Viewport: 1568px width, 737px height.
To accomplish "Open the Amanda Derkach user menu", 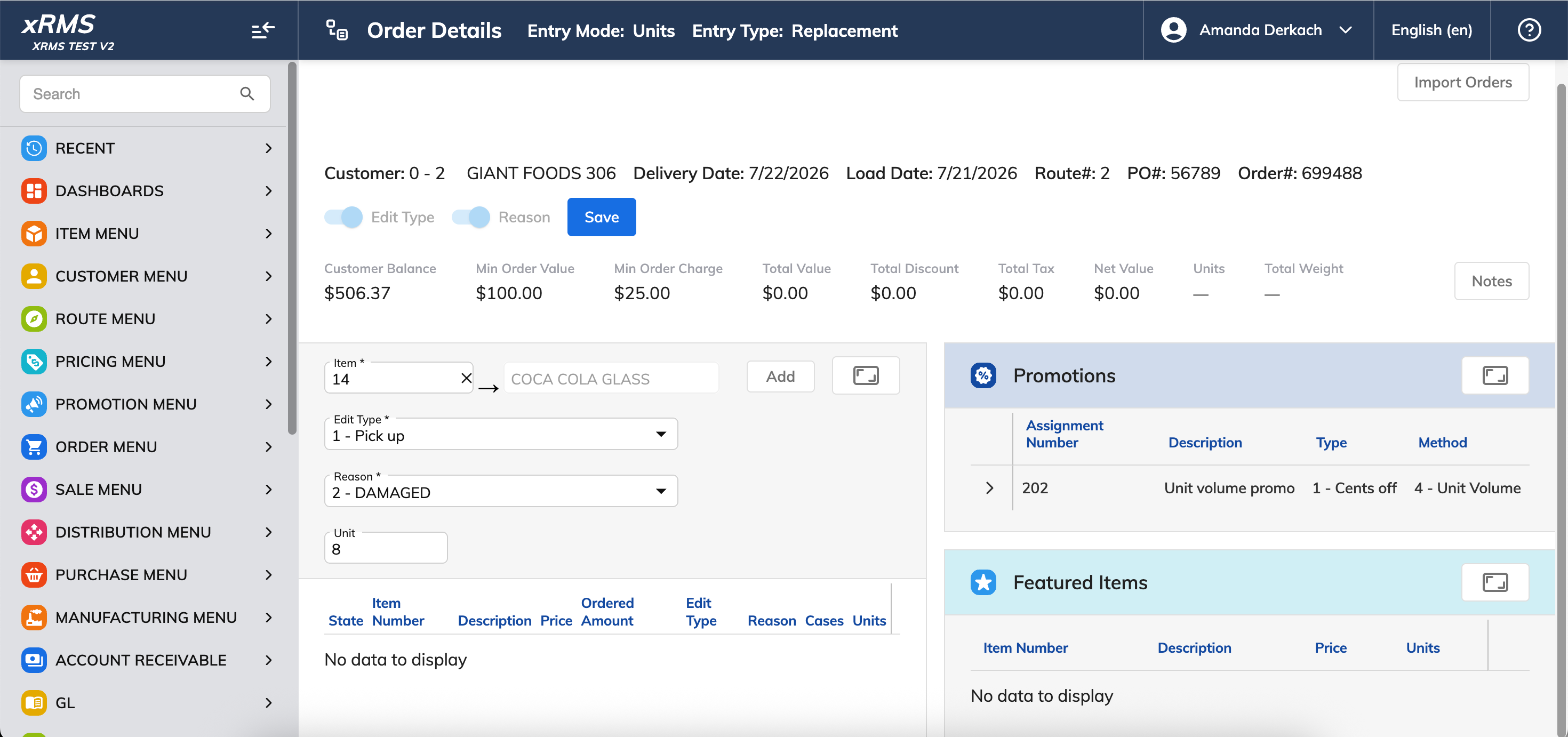I will tap(1258, 30).
